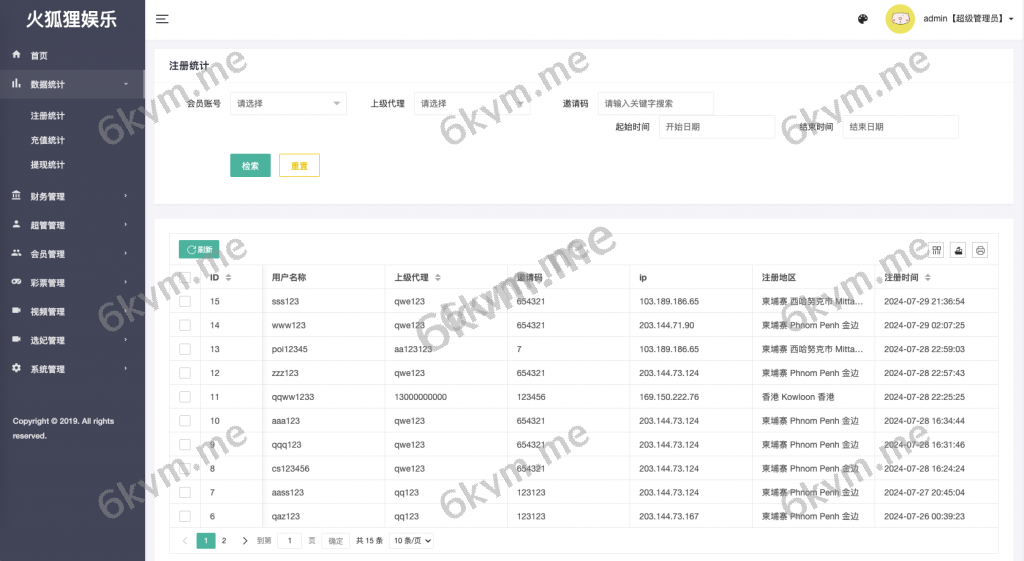Click the 邀请码 keyword input field
The image size is (1024, 561).
pyautogui.click(x=655, y=103)
